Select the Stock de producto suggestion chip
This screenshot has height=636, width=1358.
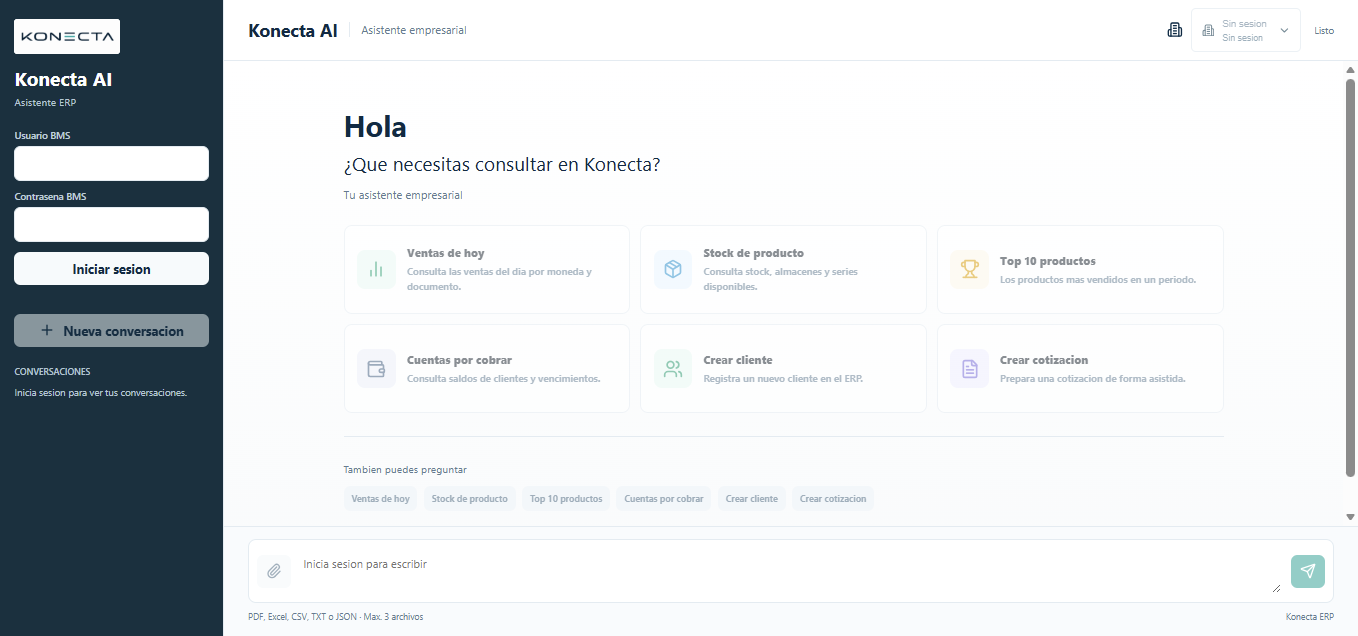point(469,498)
